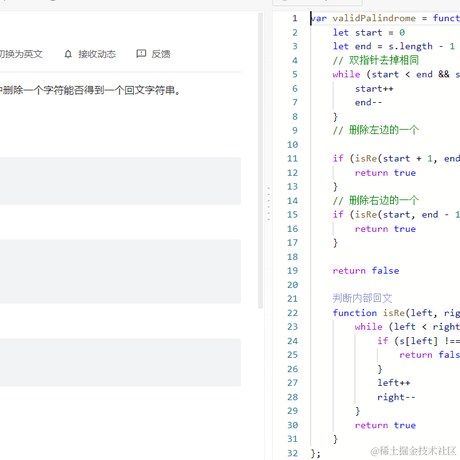Click the text '判断内部回文' on line 21
This screenshot has height=460, width=460.
[x=362, y=298]
